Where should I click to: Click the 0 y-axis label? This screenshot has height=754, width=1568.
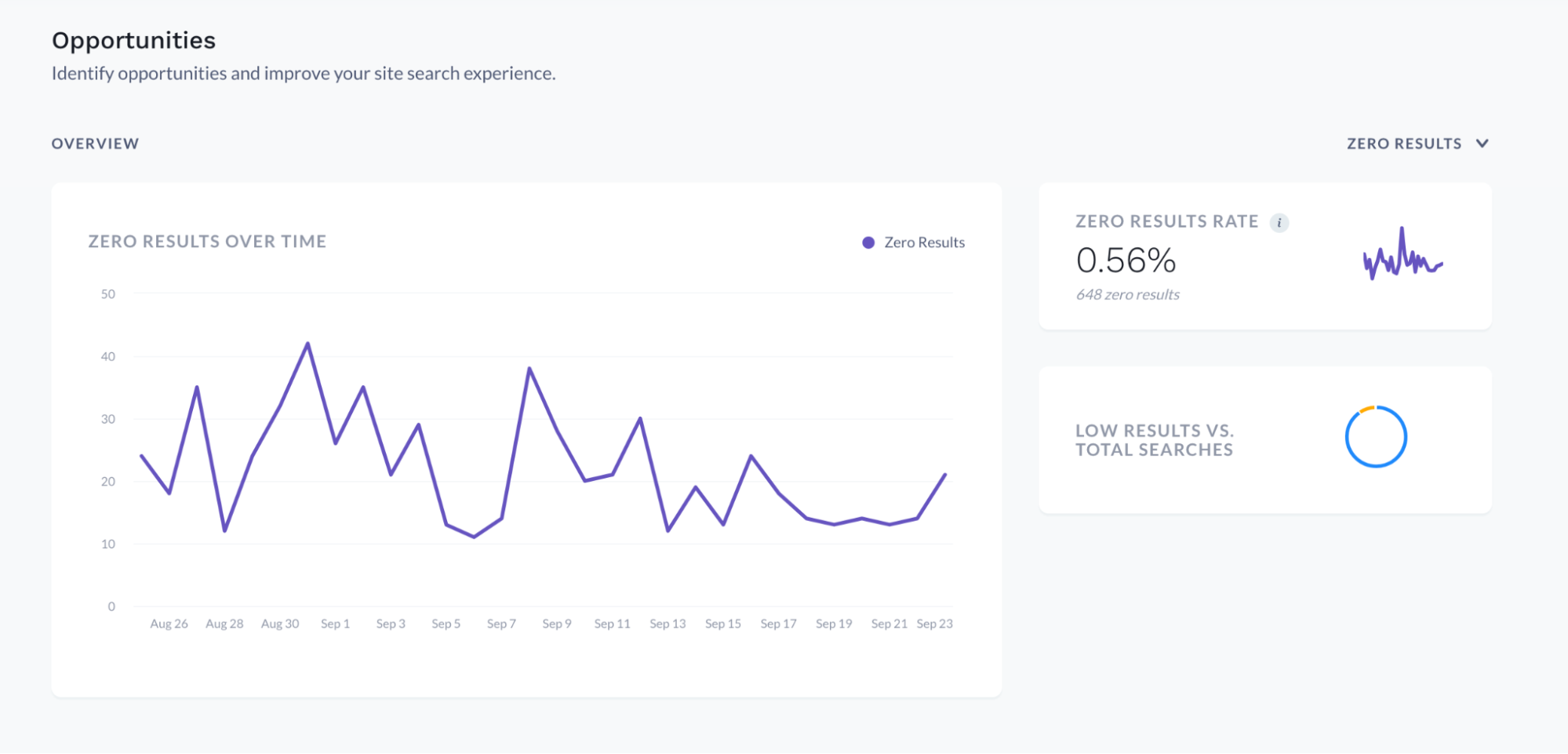tap(111, 606)
